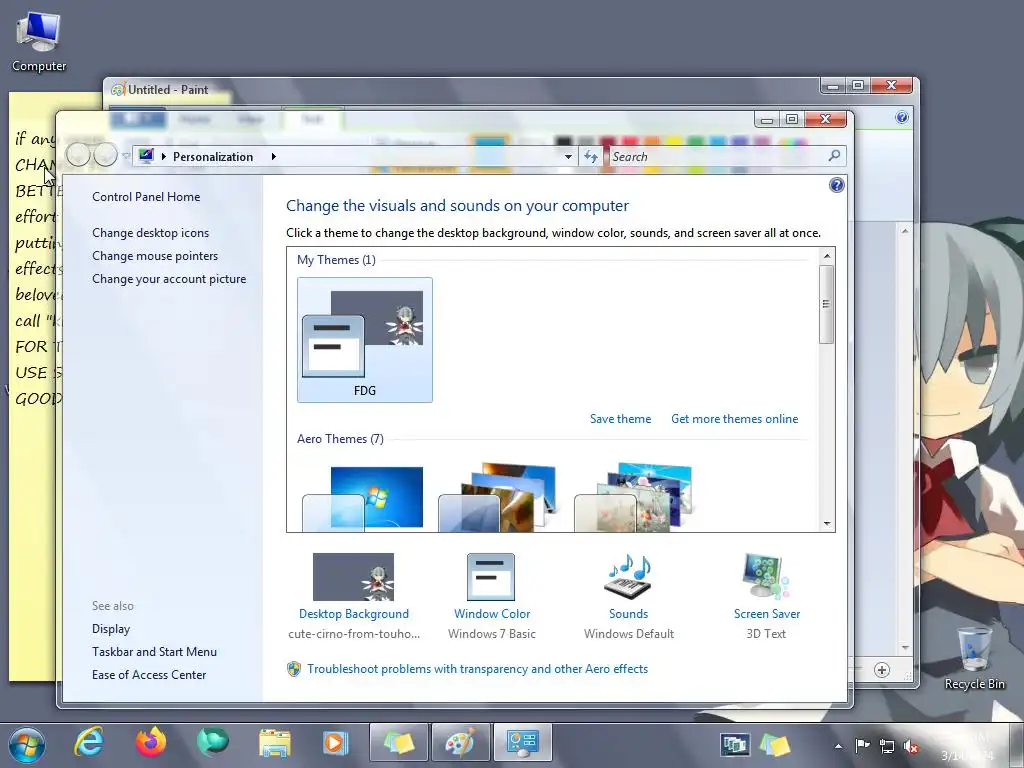Viewport: 1024px width, 768px height.
Task: Open Window Color link
Action: [x=492, y=614]
